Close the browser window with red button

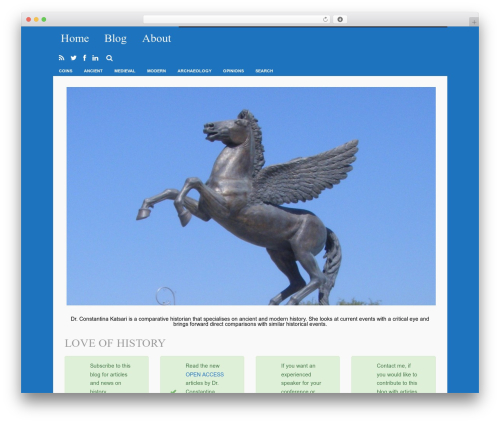pos(29,19)
